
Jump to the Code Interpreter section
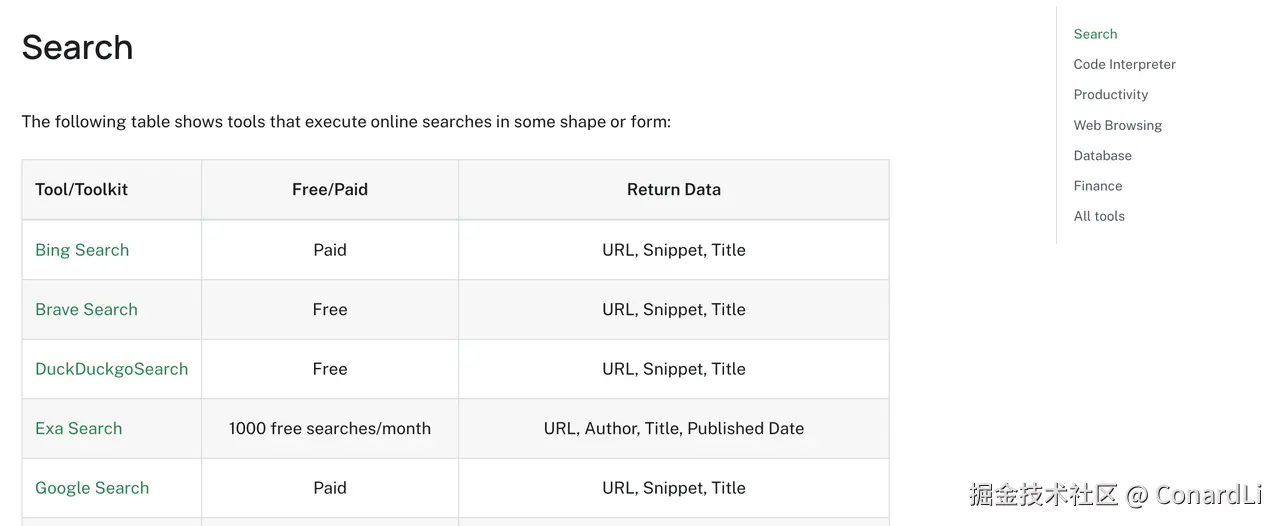coord(1124,64)
